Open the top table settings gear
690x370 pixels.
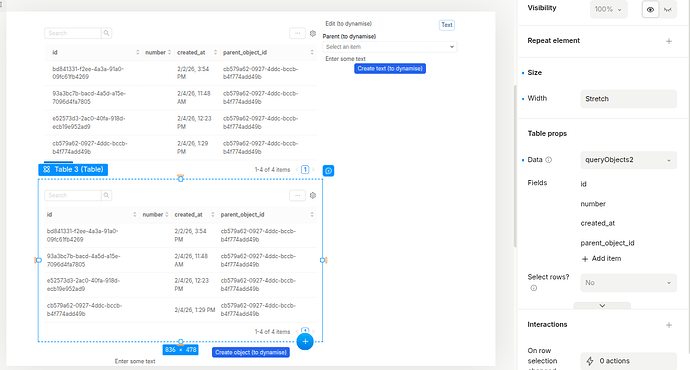[313, 33]
